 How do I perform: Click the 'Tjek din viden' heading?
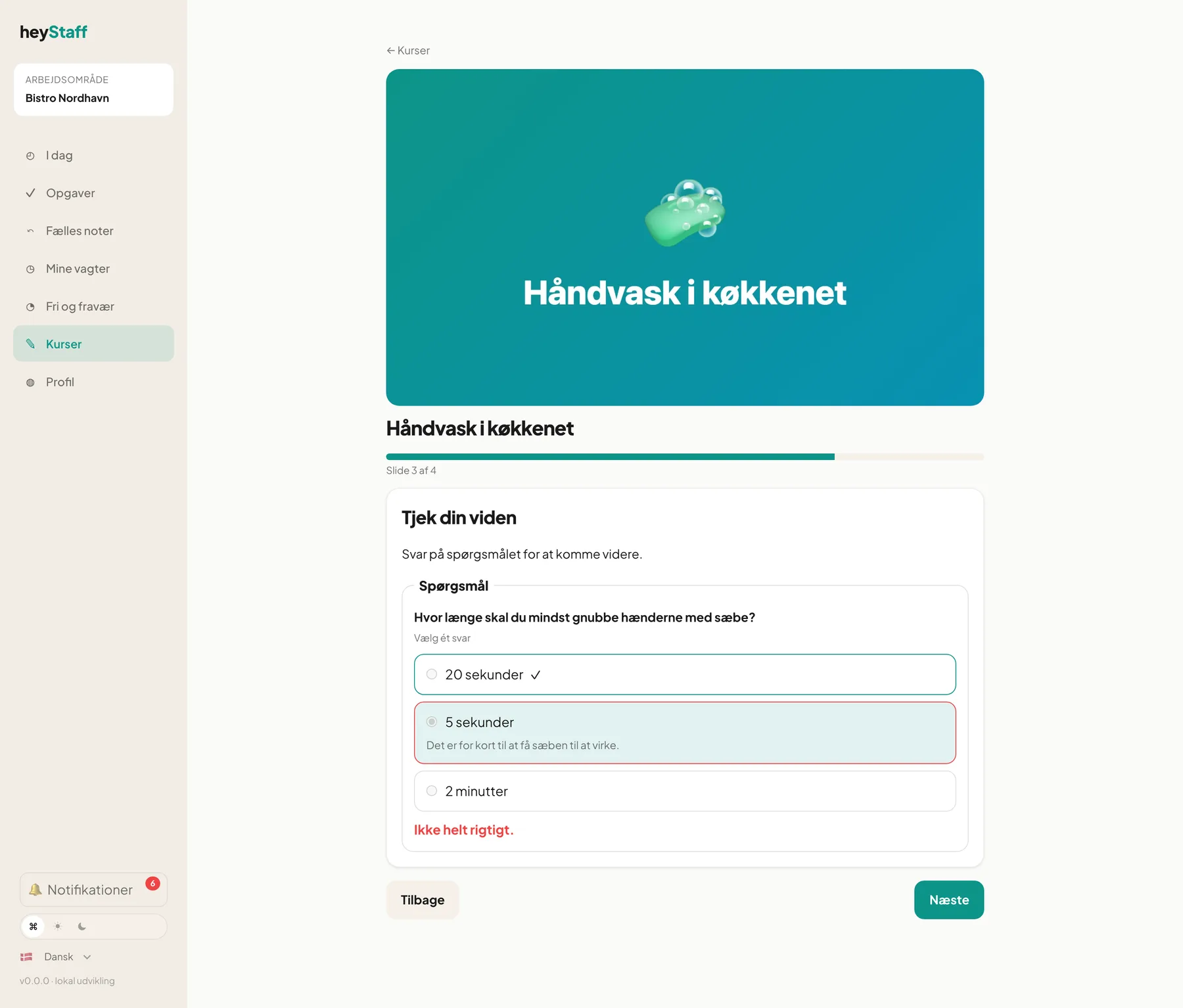(x=459, y=518)
